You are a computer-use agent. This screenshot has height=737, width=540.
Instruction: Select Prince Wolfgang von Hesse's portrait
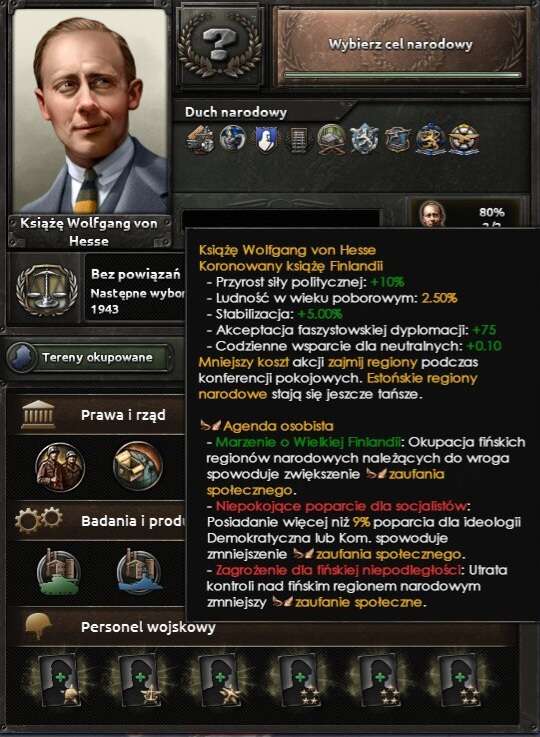coord(90,111)
